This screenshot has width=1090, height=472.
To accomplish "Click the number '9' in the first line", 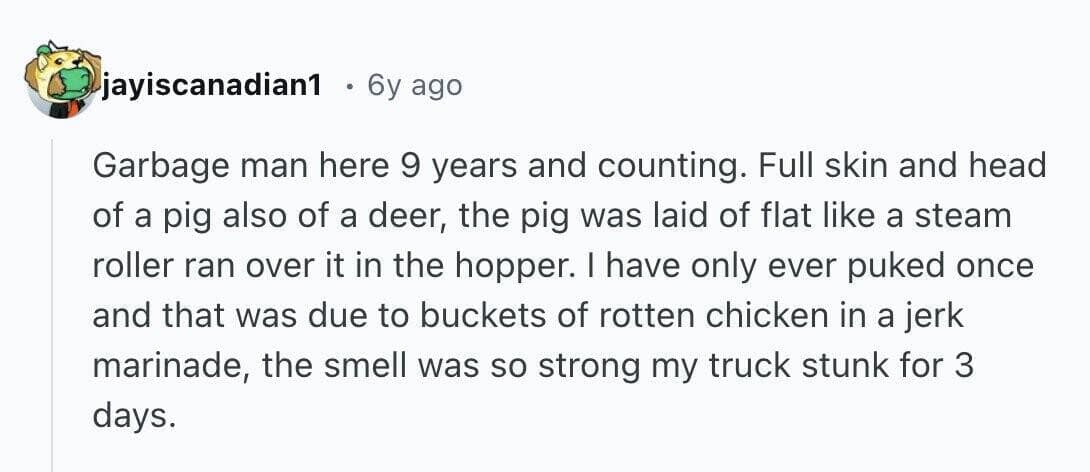I will 407,166.
